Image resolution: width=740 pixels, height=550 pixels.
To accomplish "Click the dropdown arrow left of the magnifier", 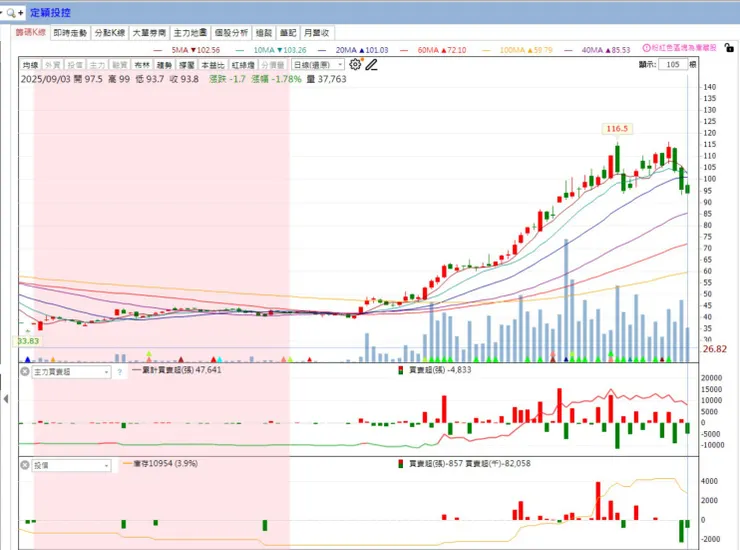I will tap(2, 13).
